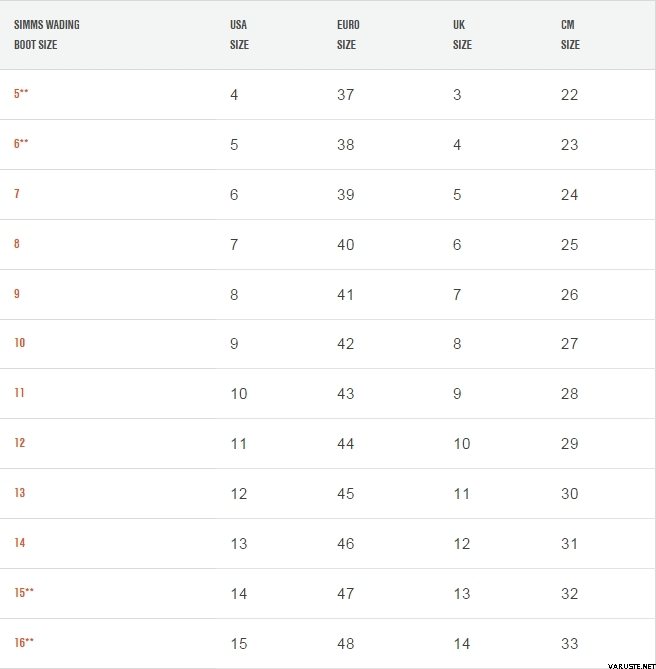Select the USA Size column header
This screenshot has width=656, height=669.
(x=239, y=35)
